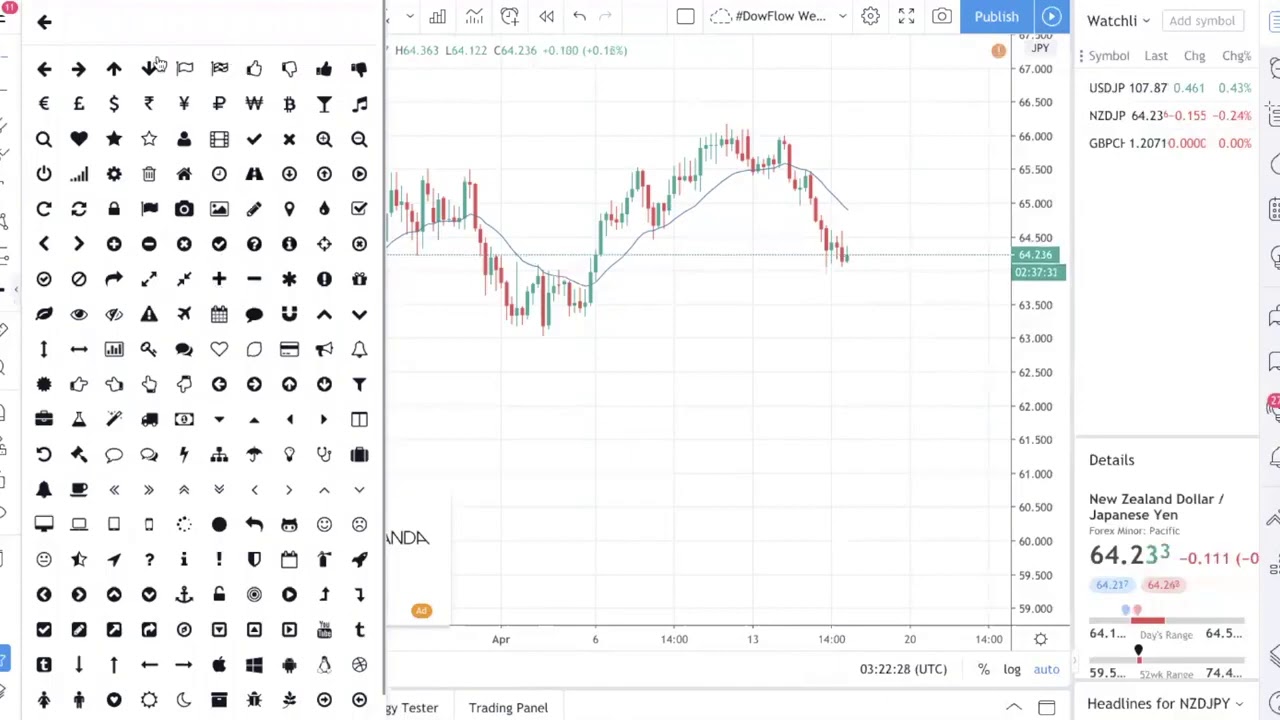Choose the airplane icon
The height and width of the screenshot is (720, 1280).
[184, 314]
